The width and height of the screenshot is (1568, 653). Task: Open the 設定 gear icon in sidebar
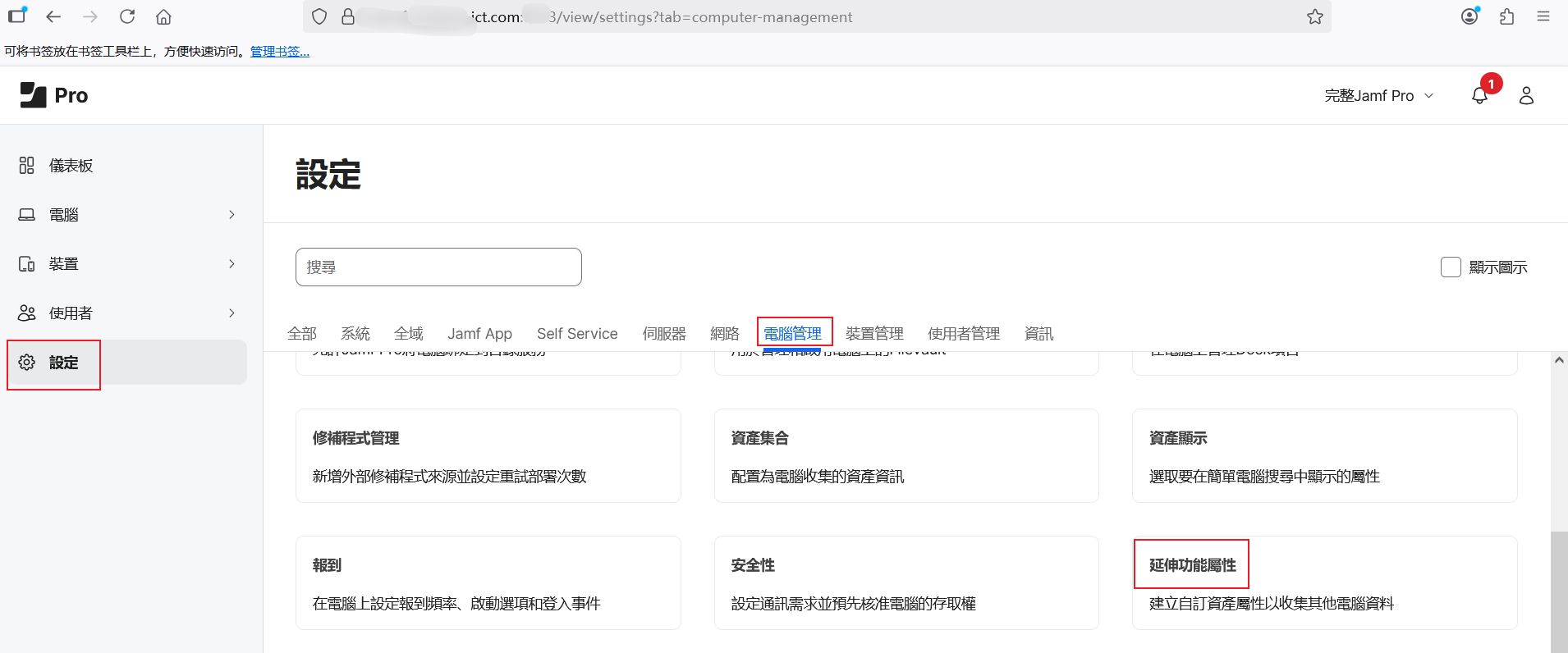click(x=26, y=363)
